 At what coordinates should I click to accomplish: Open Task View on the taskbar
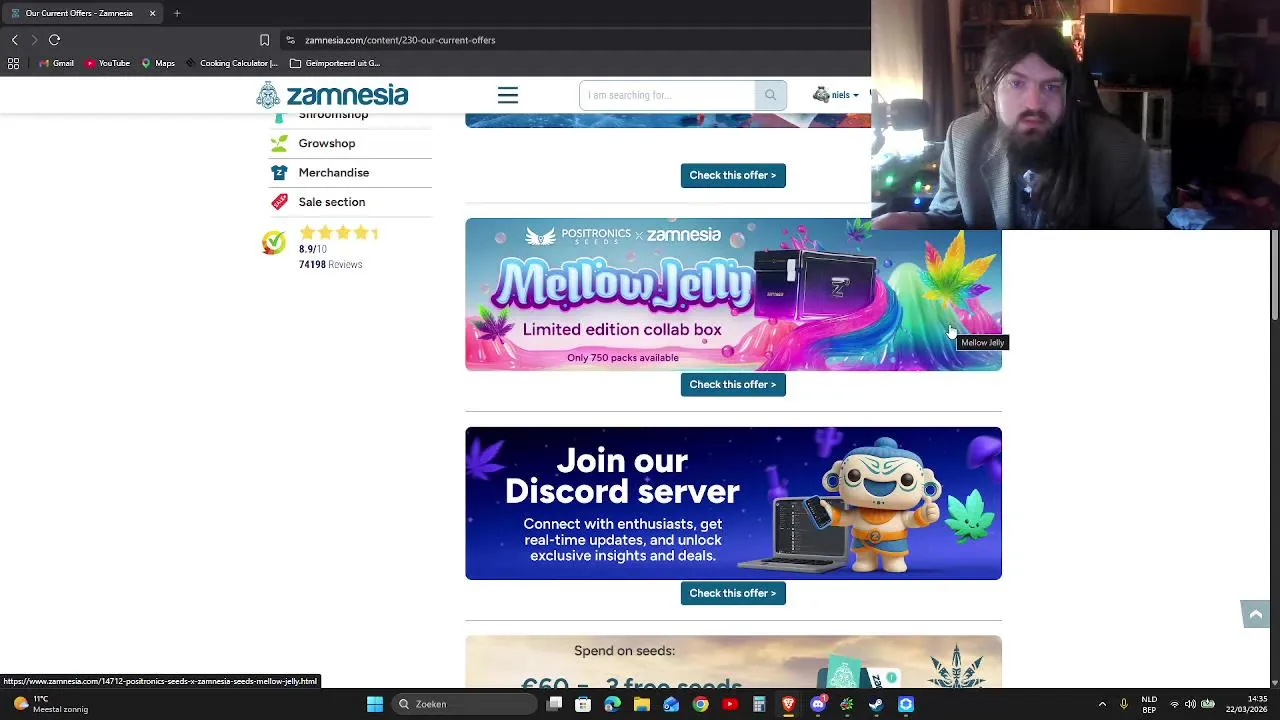[555, 704]
